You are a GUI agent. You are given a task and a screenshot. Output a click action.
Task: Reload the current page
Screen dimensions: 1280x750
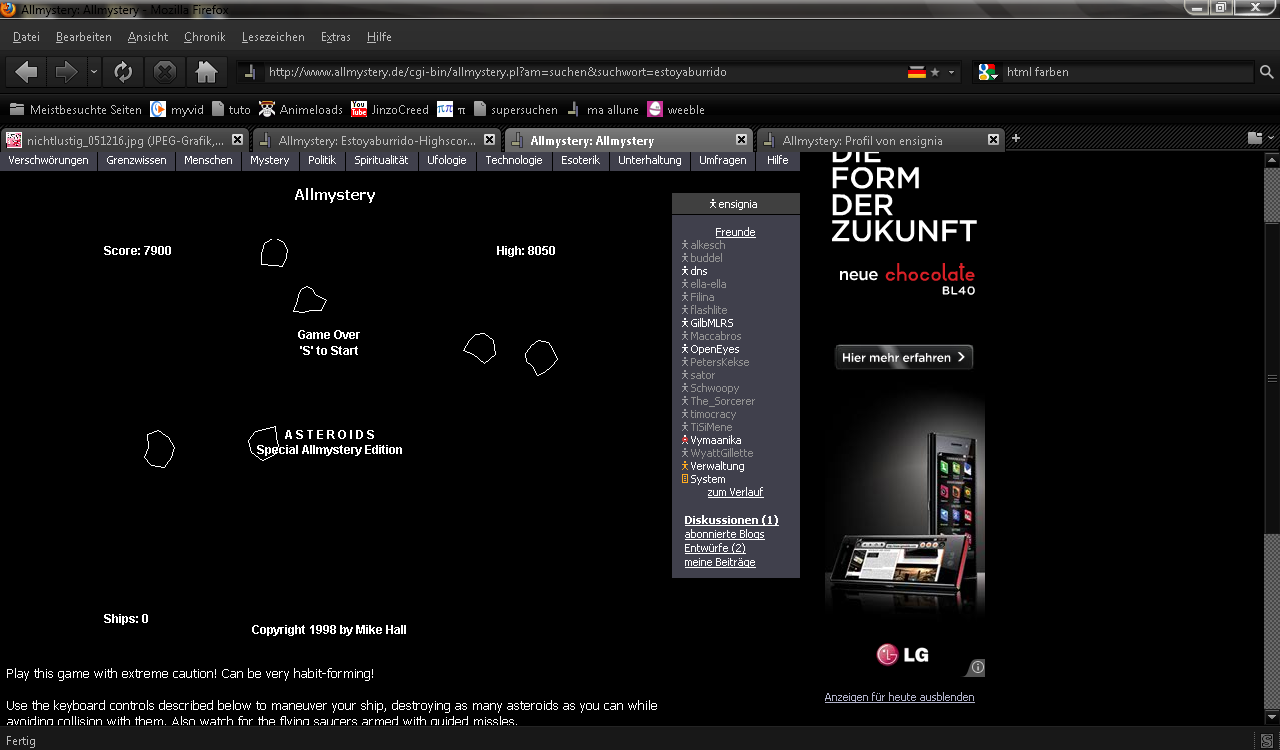[123, 72]
